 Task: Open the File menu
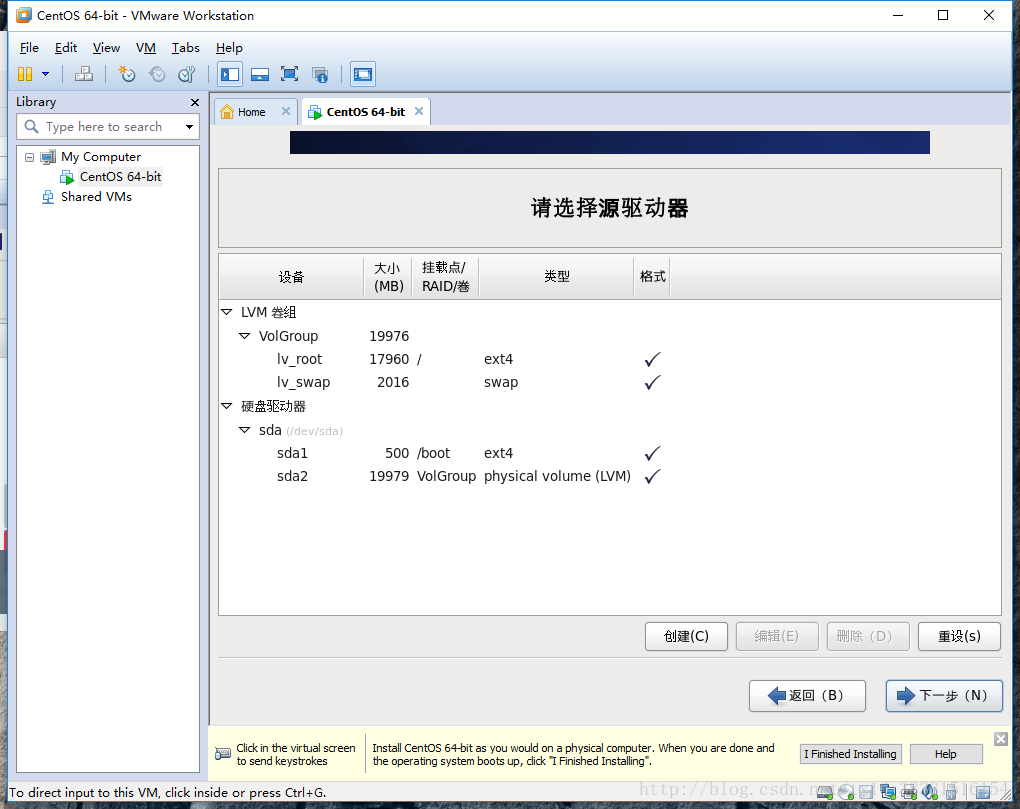[x=29, y=47]
